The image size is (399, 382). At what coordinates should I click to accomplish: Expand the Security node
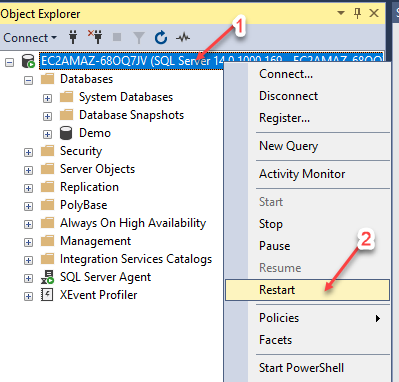tap(29, 152)
